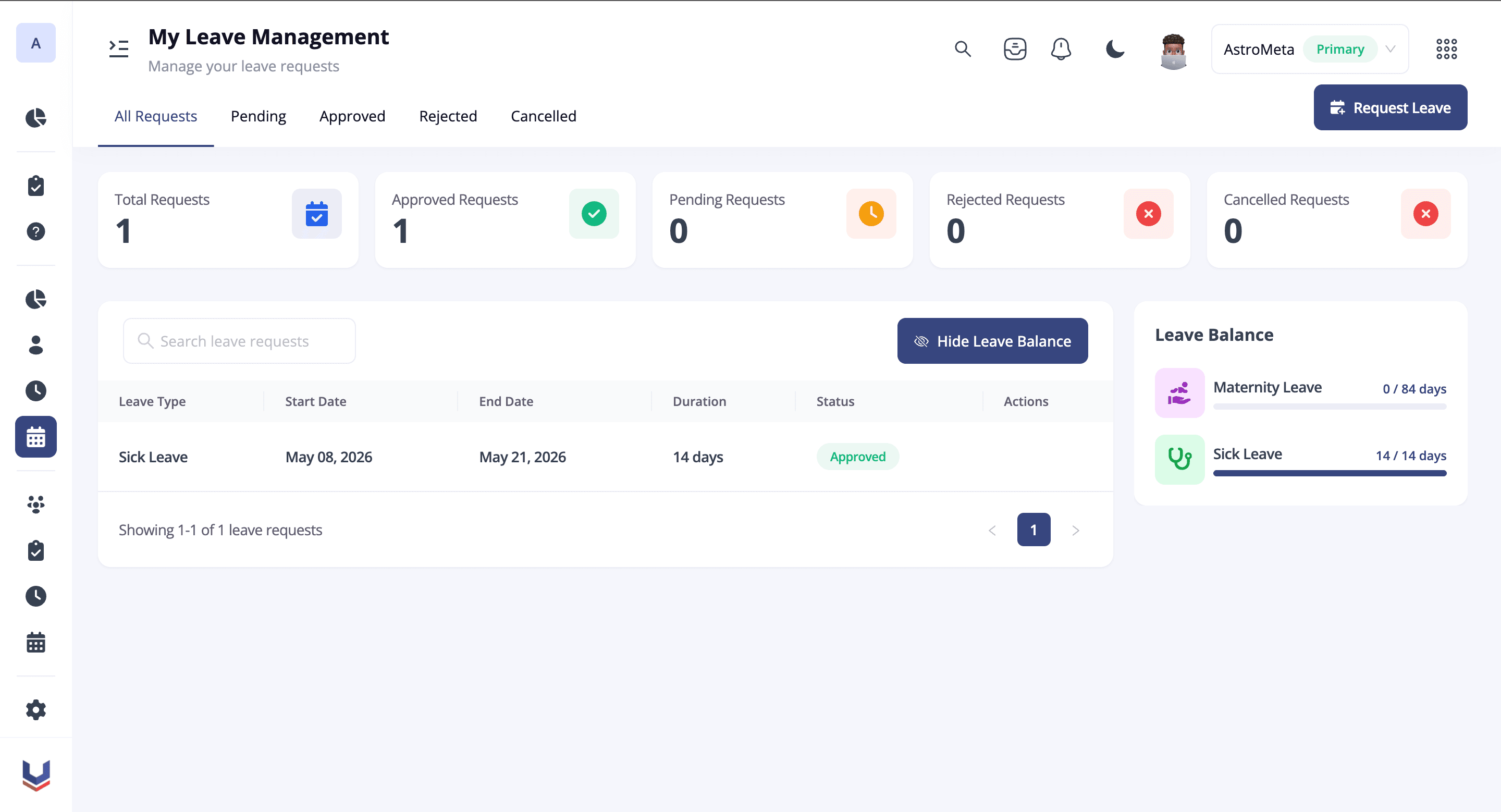Click the workspace avatar 'A' in sidebar

click(x=35, y=43)
